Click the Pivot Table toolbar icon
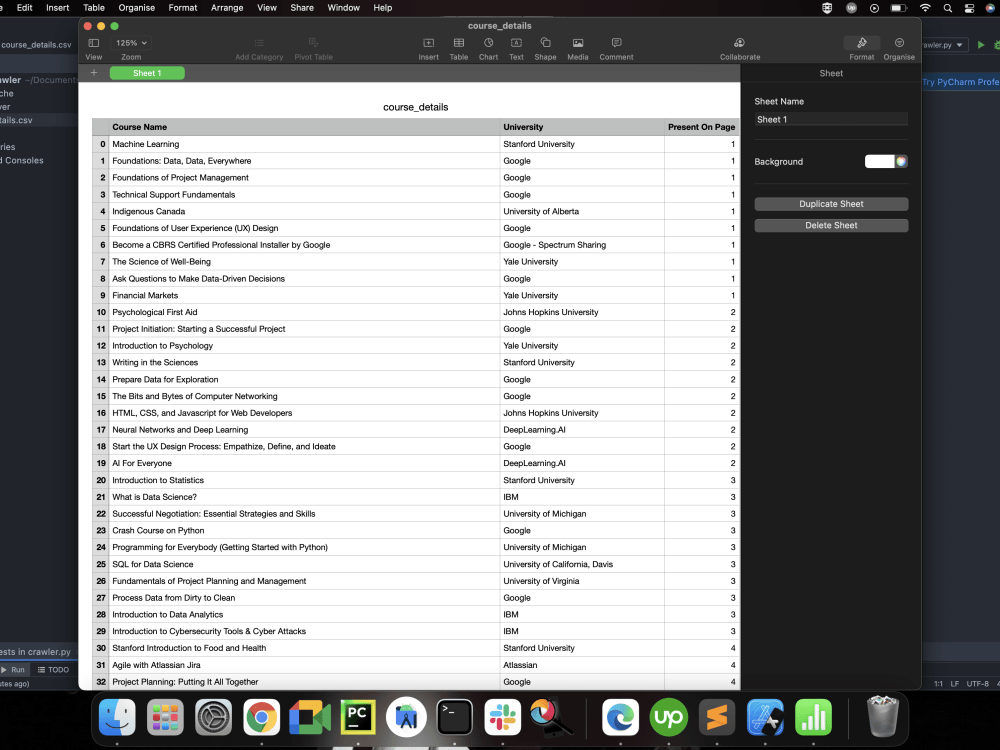Image resolution: width=1000 pixels, height=750 pixels. tap(313, 43)
